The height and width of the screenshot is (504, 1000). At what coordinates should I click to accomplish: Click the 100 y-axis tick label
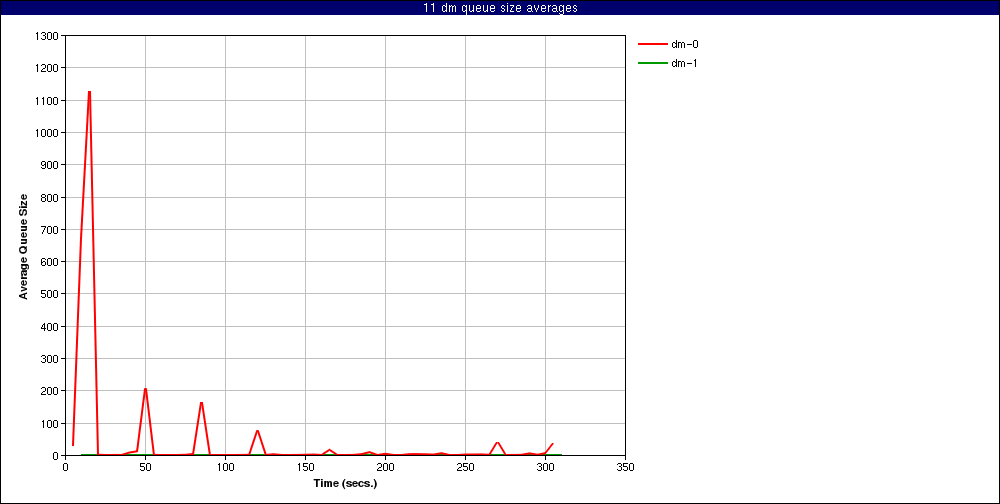click(x=52, y=424)
